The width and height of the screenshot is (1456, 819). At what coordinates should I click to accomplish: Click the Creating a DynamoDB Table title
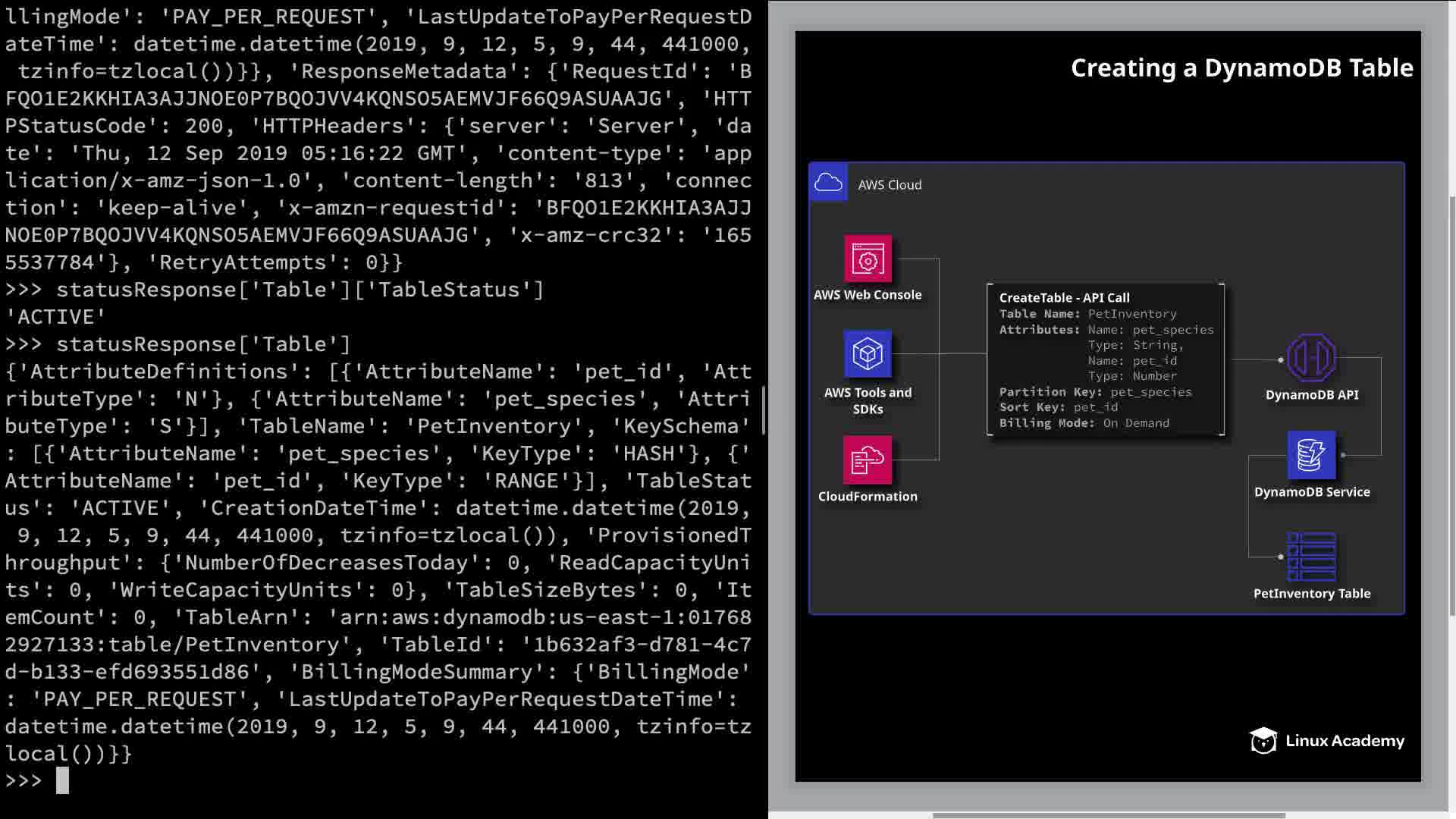click(x=1241, y=68)
